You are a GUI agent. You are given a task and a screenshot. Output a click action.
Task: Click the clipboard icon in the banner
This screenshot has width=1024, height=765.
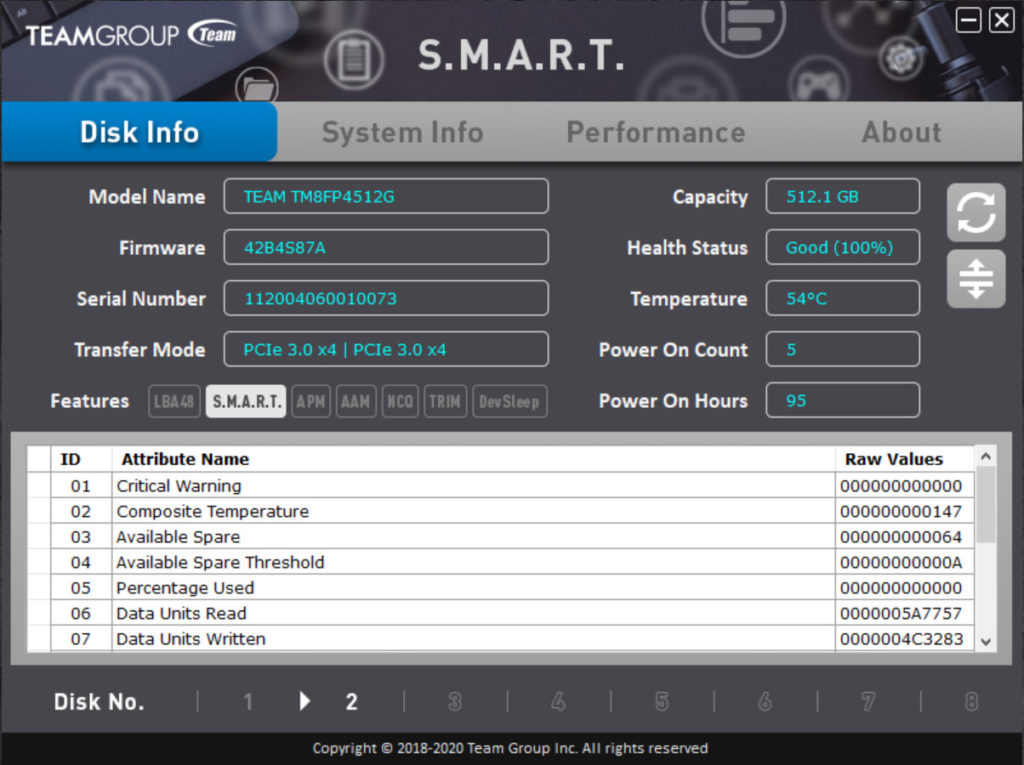[x=352, y=60]
